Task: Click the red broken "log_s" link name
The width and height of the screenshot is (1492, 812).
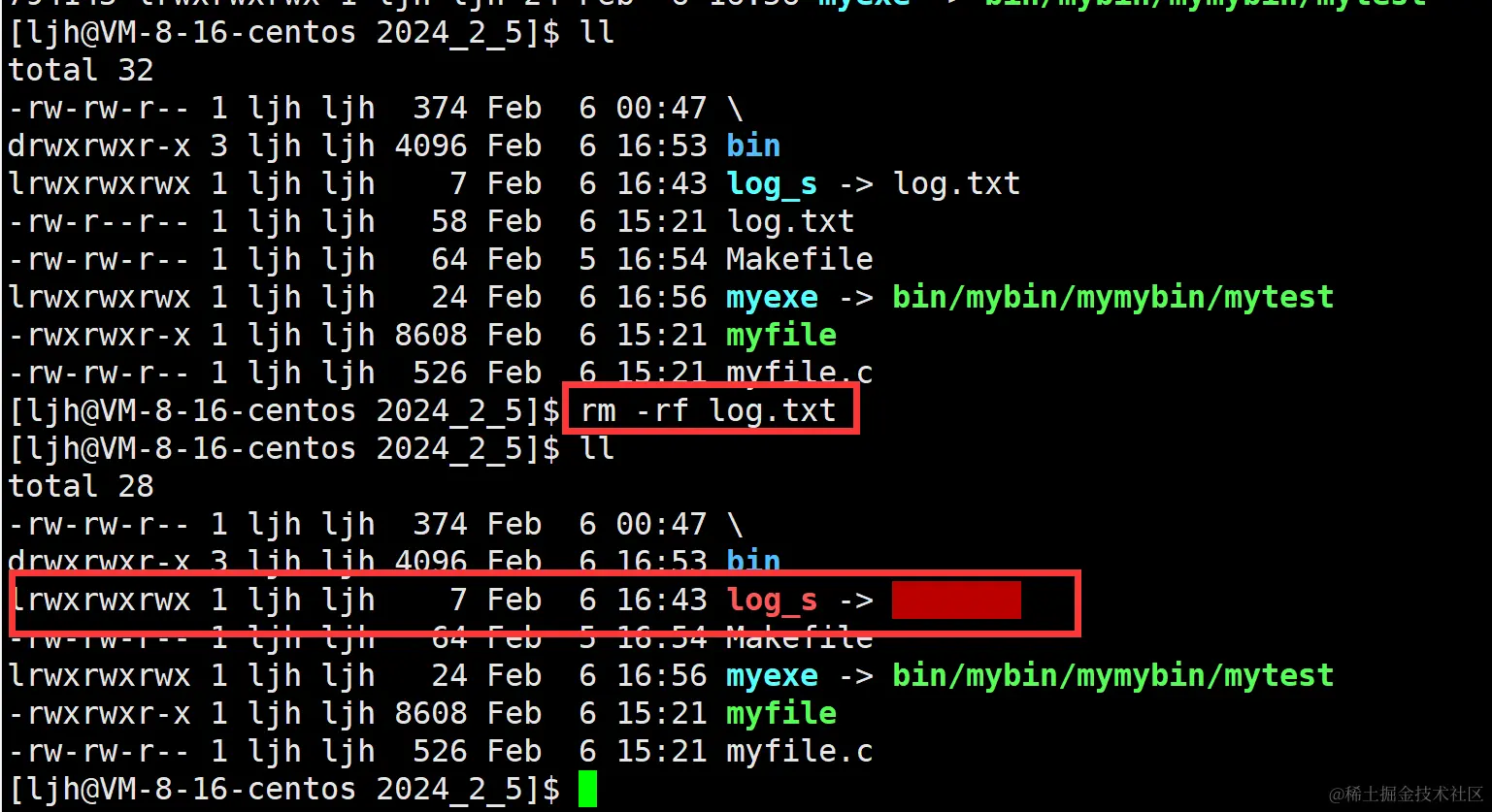Action: point(772,601)
